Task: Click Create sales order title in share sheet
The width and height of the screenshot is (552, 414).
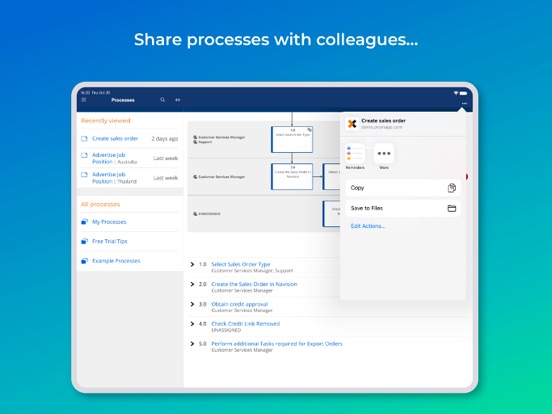Action: pos(383,121)
